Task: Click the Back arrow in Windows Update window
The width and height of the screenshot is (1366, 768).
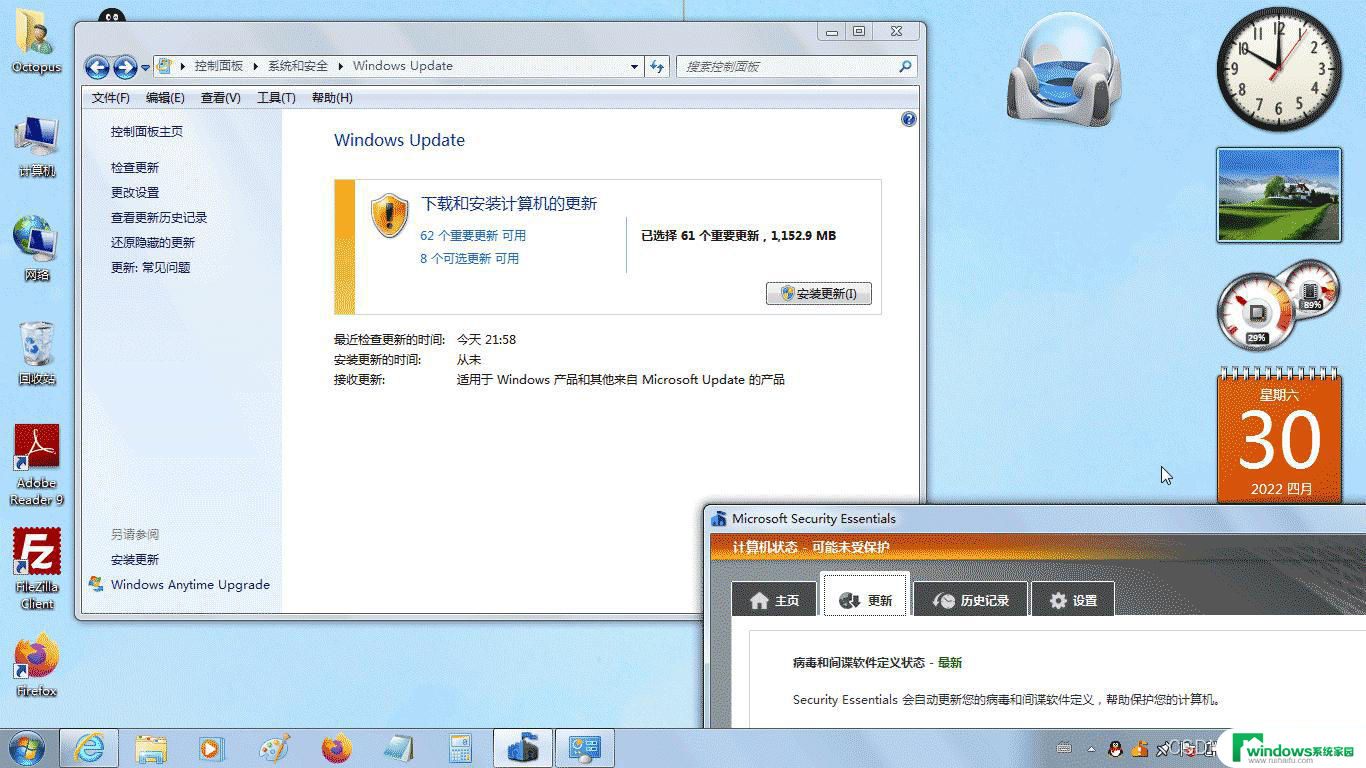Action: tap(97, 67)
